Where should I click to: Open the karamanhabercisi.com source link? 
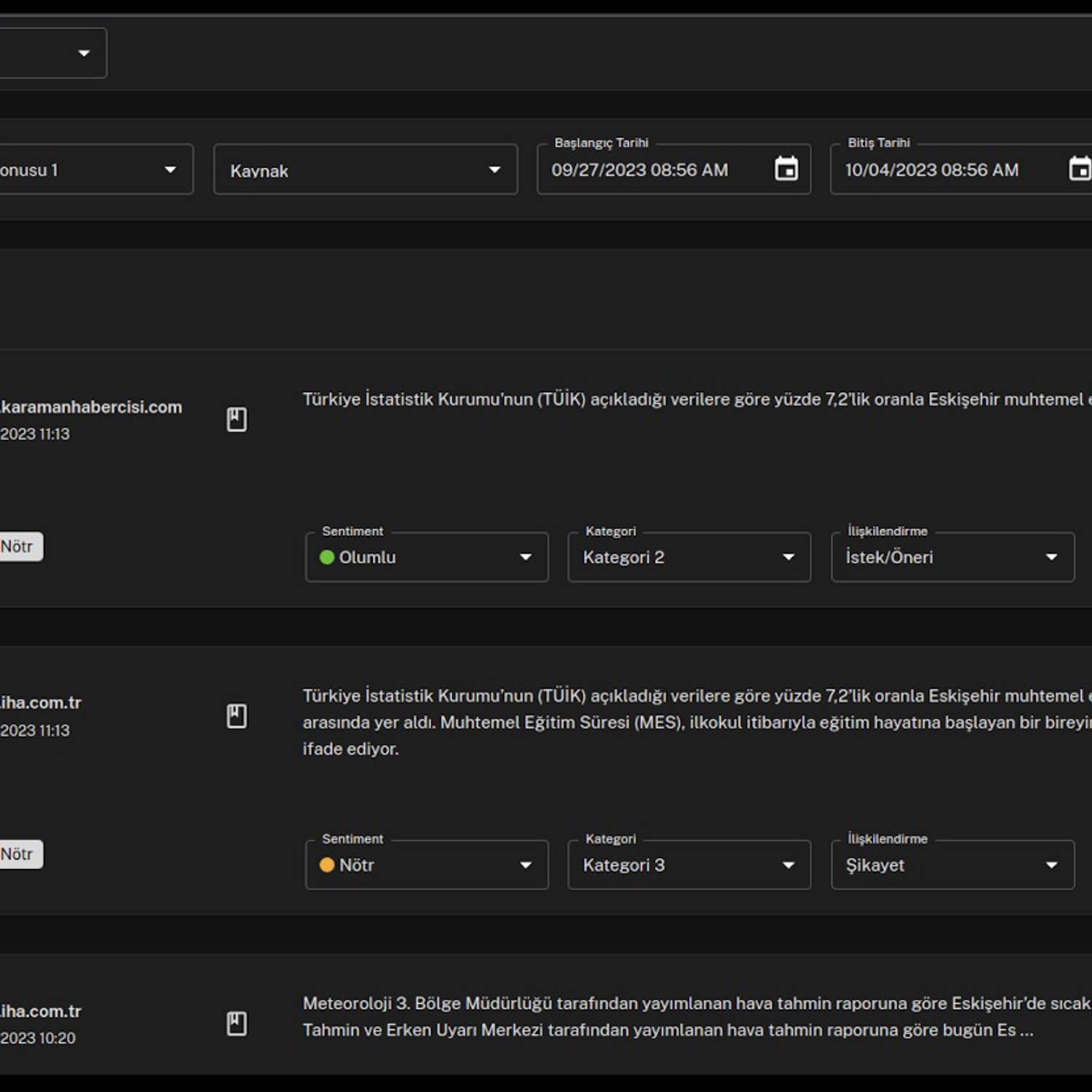(91, 407)
